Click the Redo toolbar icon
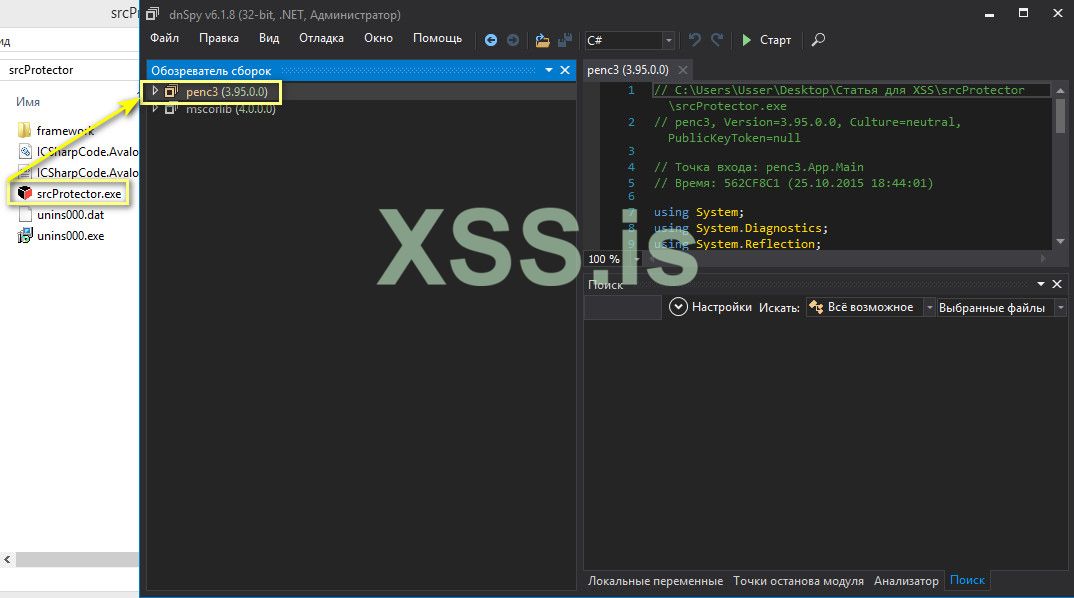Viewport: 1074px width, 598px height. [x=717, y=40]
